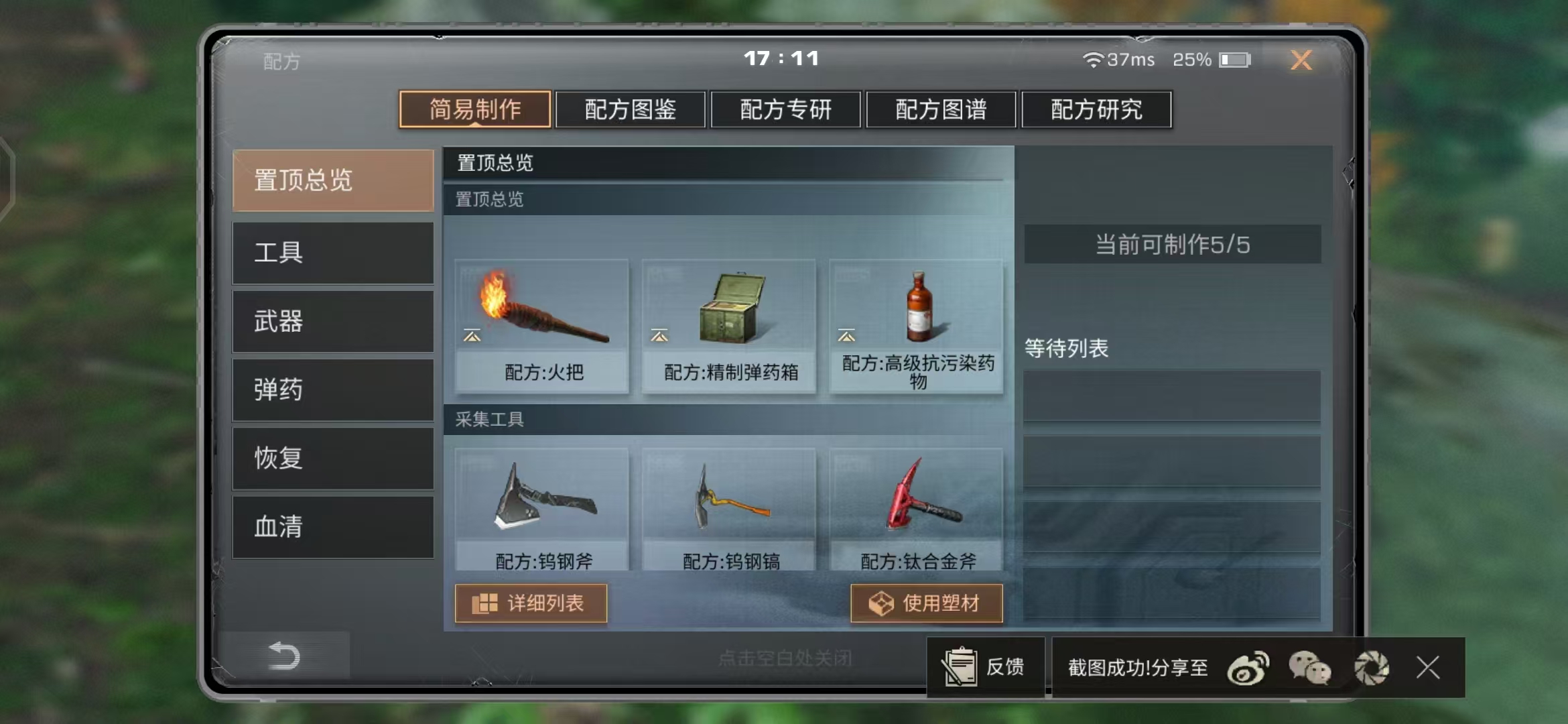Choose the 钨钢斧 axe recipe

coord(542,511)
